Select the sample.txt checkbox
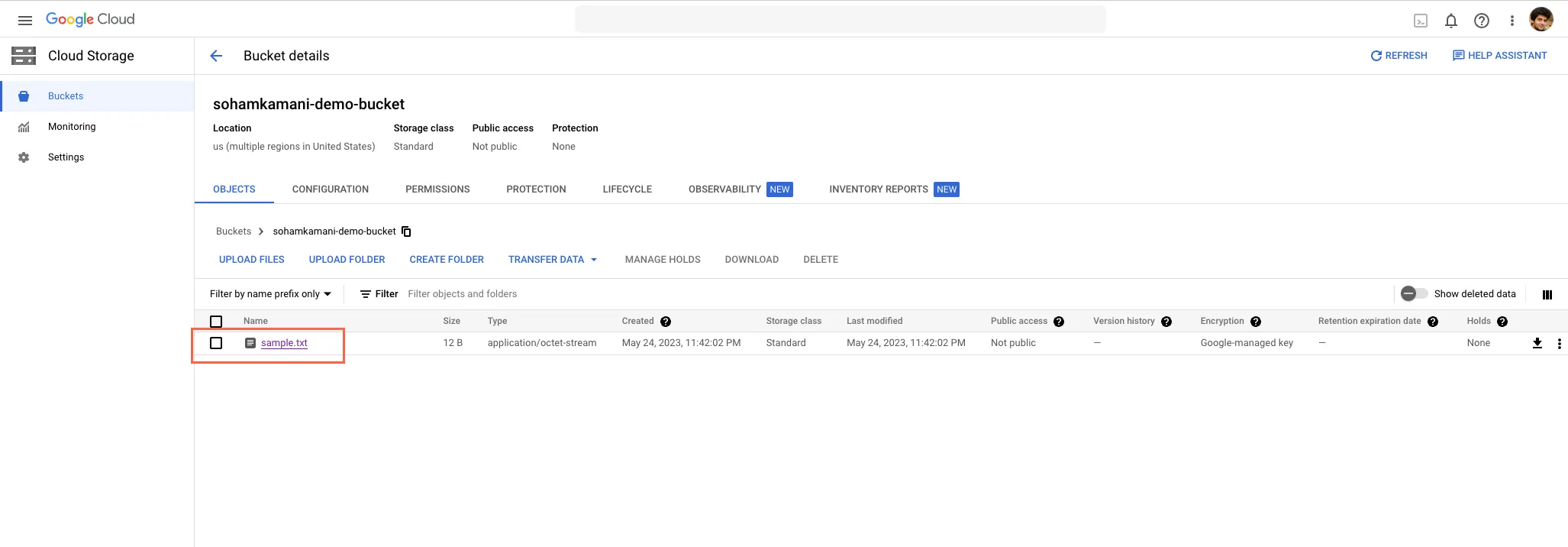1568x547 pixels. [x=216, y=343]
